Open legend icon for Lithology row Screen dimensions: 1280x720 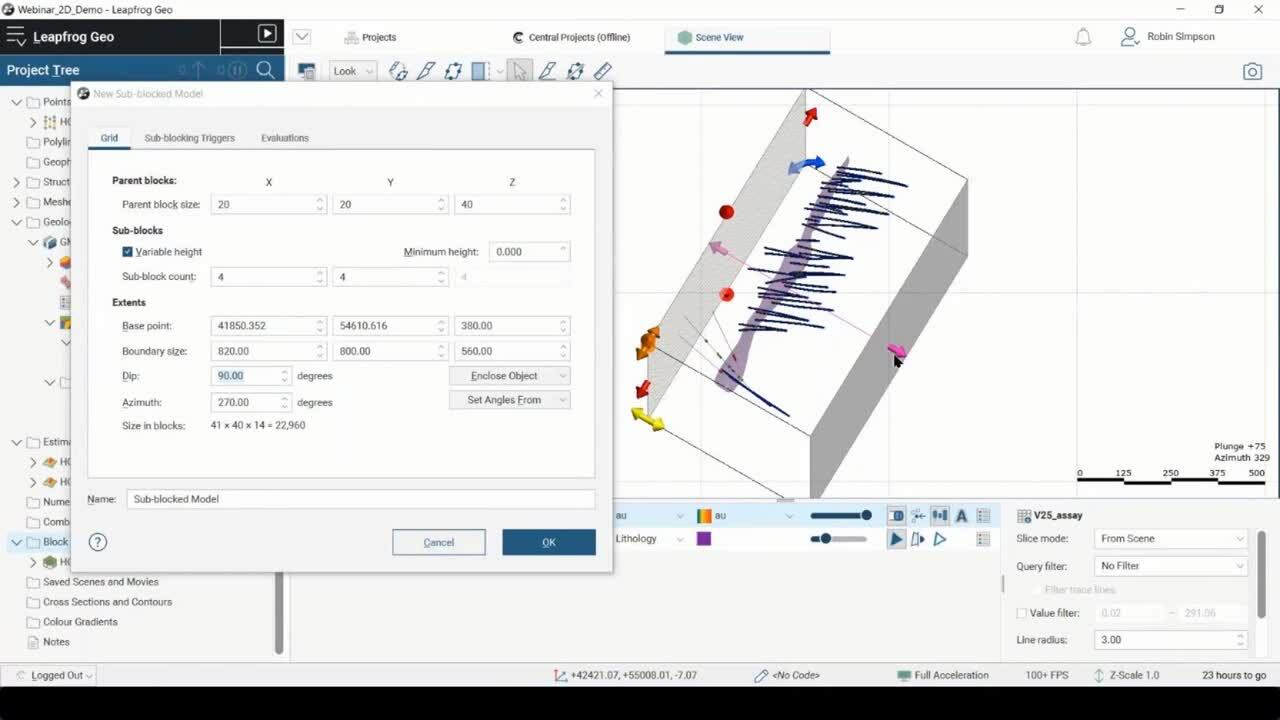[x=983, y=539]
